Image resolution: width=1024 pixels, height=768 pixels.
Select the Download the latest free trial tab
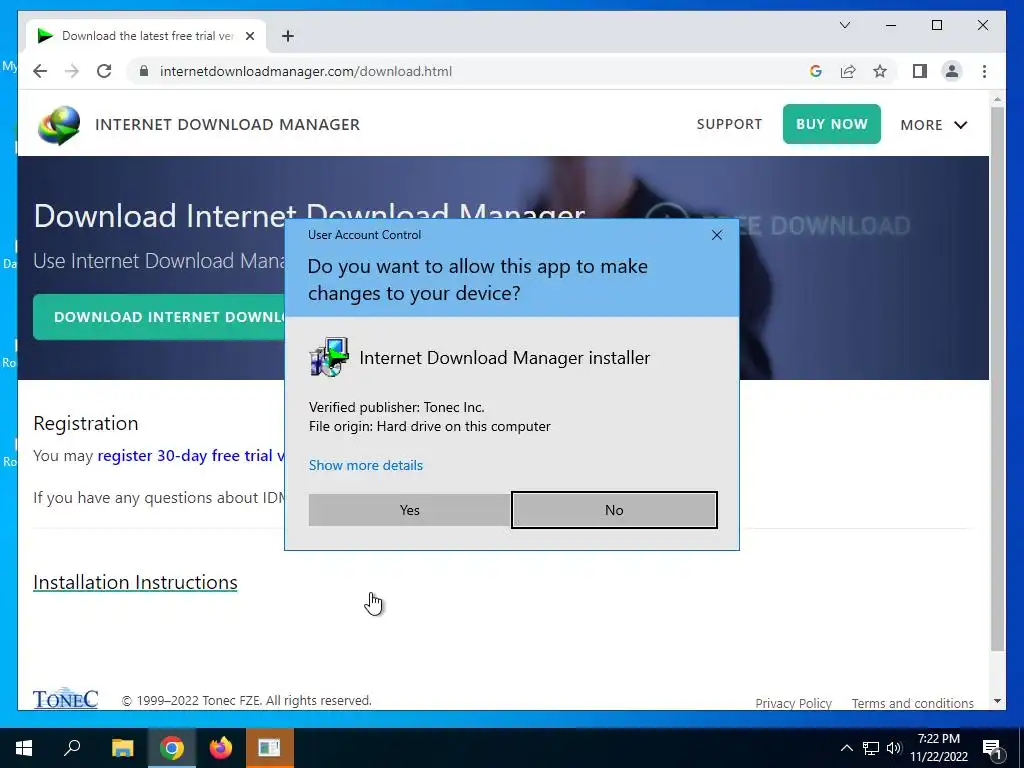click(x=146, y=36)
